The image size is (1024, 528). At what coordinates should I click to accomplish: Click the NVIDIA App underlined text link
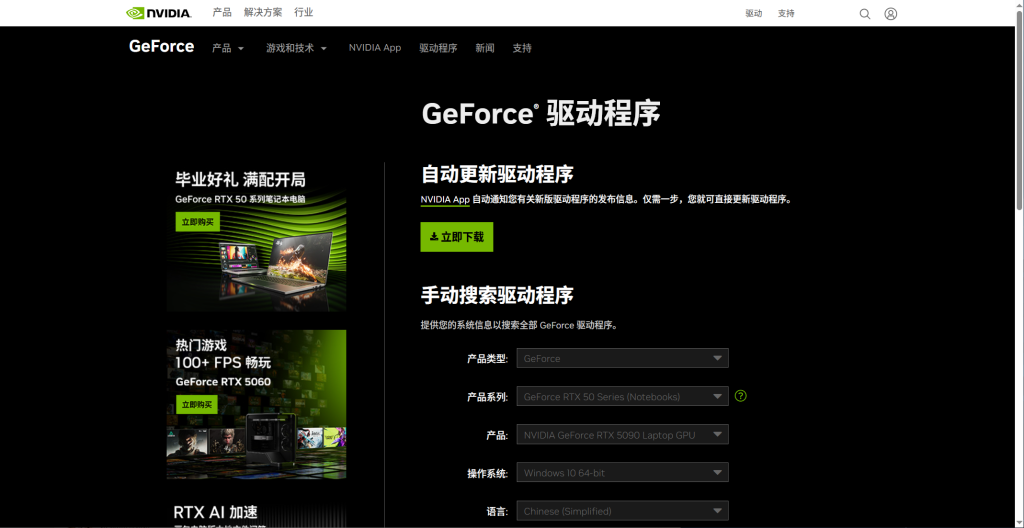pyautogui.click(x=445, y=200)
